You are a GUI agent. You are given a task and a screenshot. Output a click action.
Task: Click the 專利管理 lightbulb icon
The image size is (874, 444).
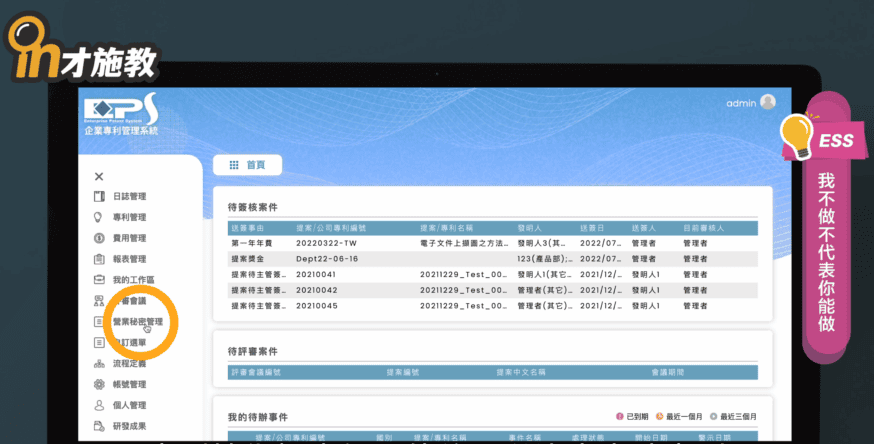coord(99,217)
